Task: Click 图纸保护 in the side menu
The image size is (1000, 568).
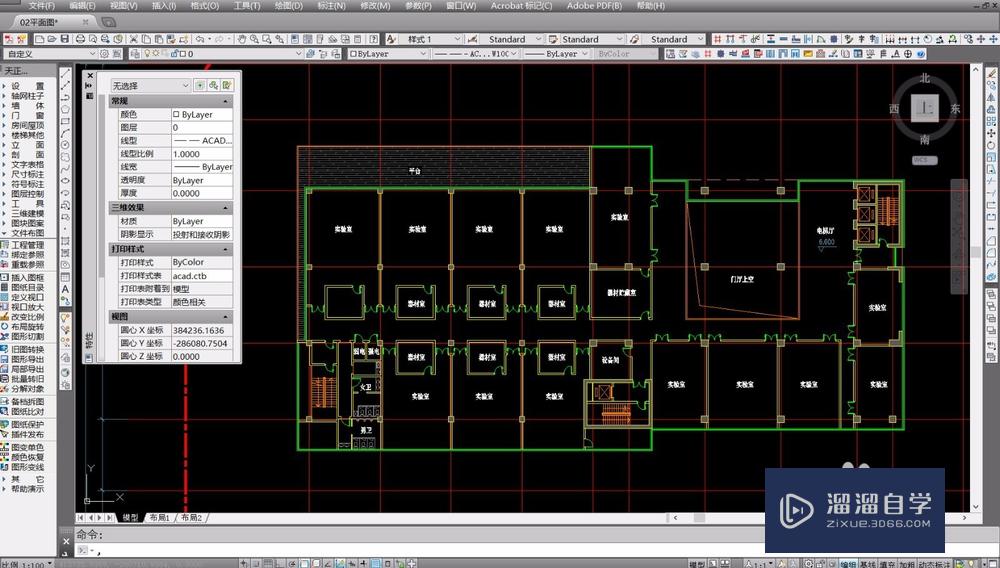Action: pyautogui.click(x=27, y=425)
